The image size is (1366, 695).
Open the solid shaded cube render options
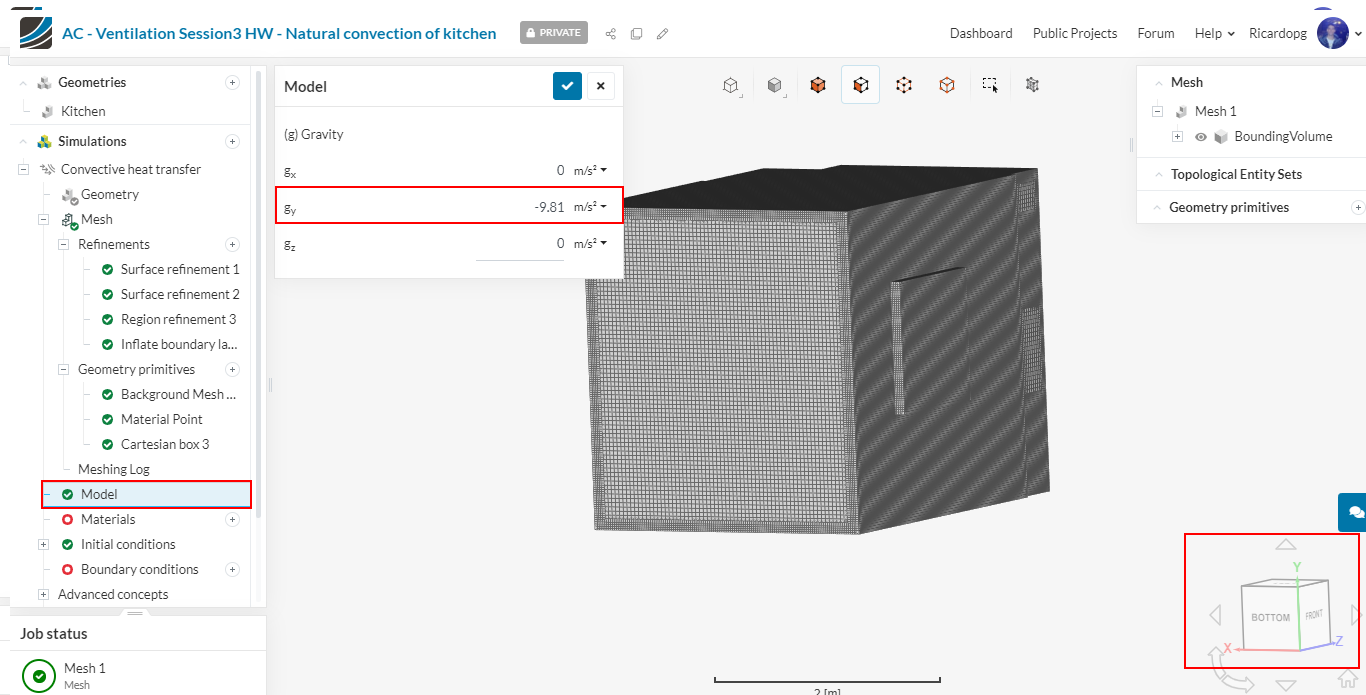point(775,86)
